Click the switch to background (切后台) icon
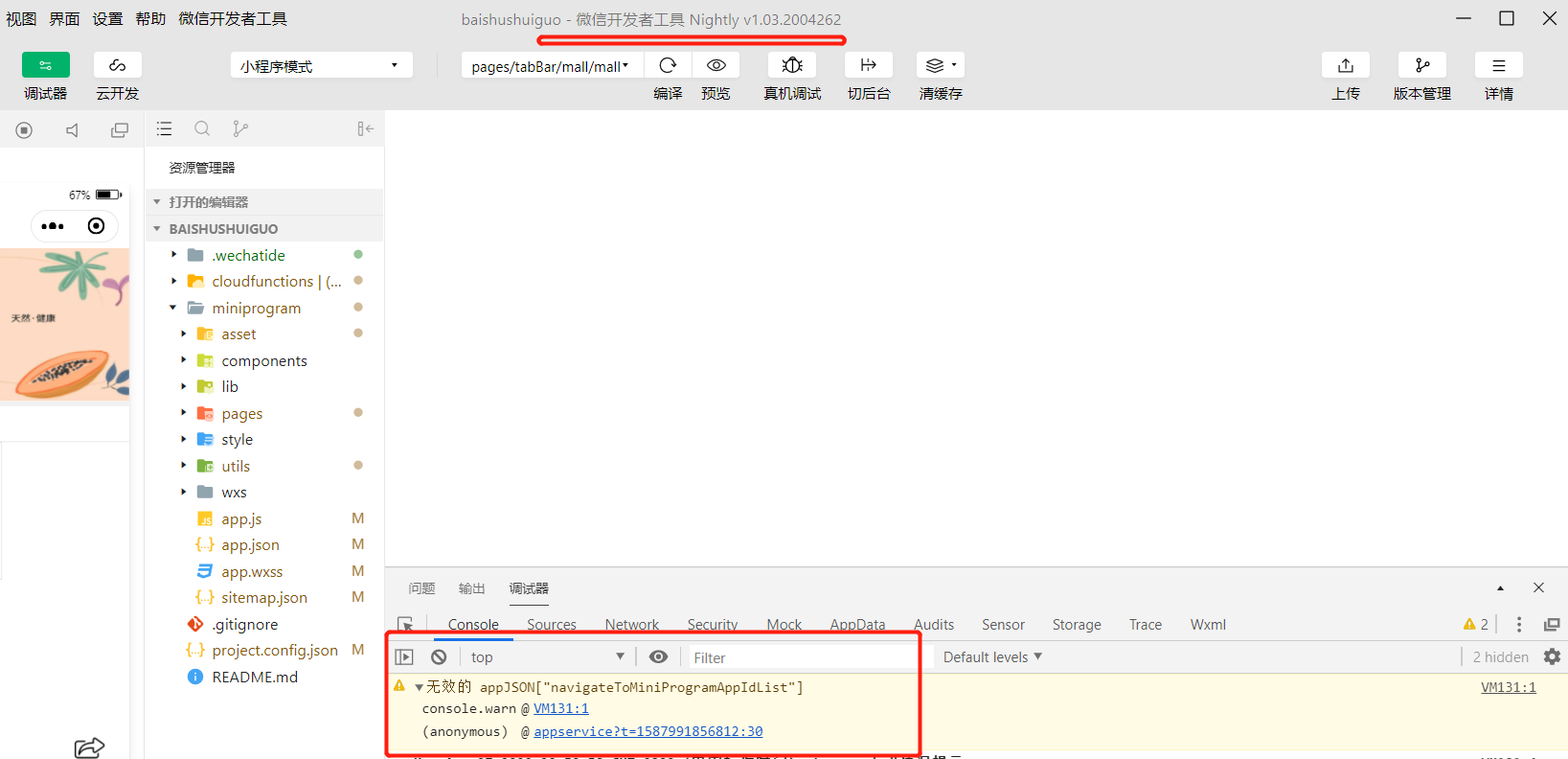 pyautogui.click(x=869, y=65)
